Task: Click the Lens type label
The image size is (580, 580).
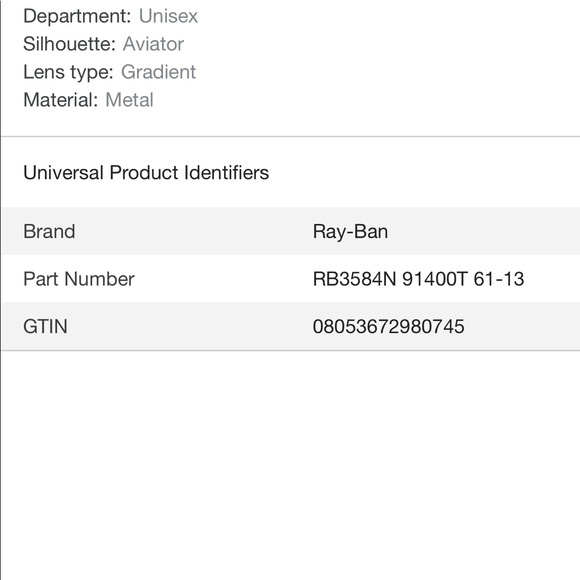Action: [x=68, y=72]
